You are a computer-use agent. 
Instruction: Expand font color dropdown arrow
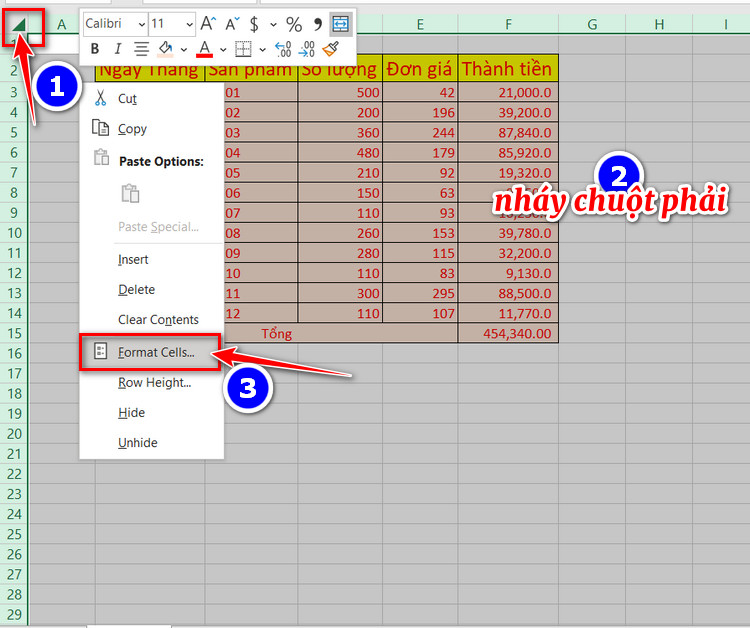223,49
